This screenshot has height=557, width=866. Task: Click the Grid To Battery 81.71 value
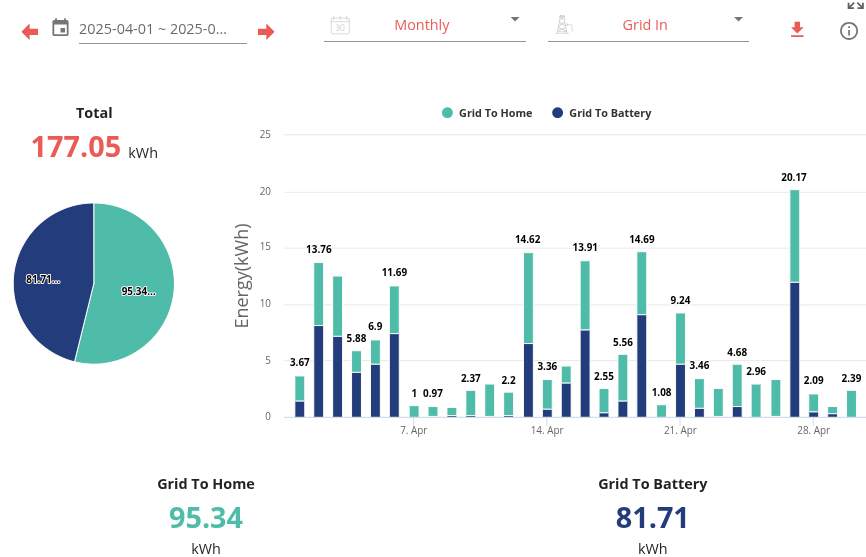coord(652,518)
